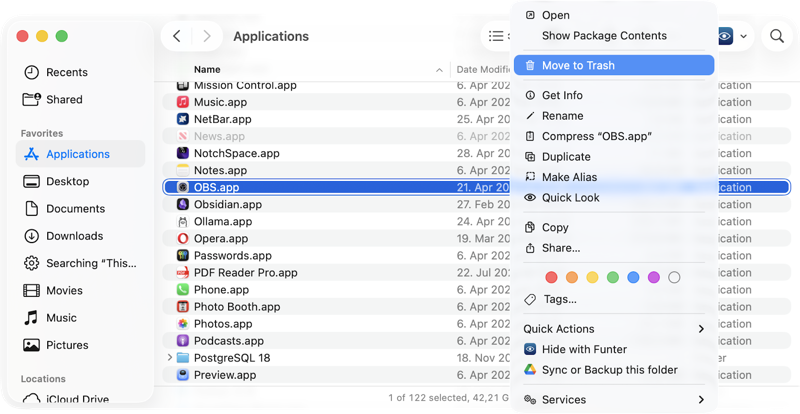Go forward with the right chevron
The width and height of the screenshot is (800, 414).
207,36
